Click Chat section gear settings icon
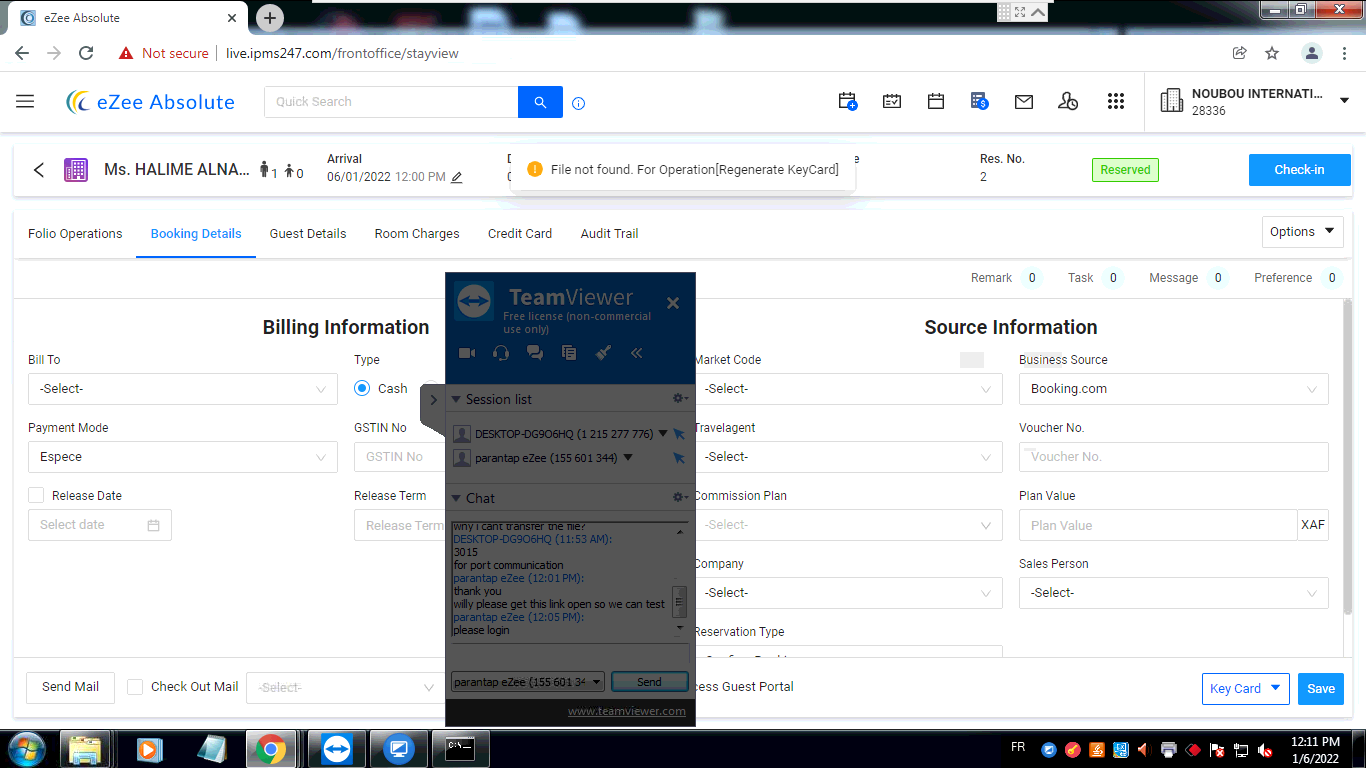This screenshot has height=768, width=1366. tap(680, 497)
